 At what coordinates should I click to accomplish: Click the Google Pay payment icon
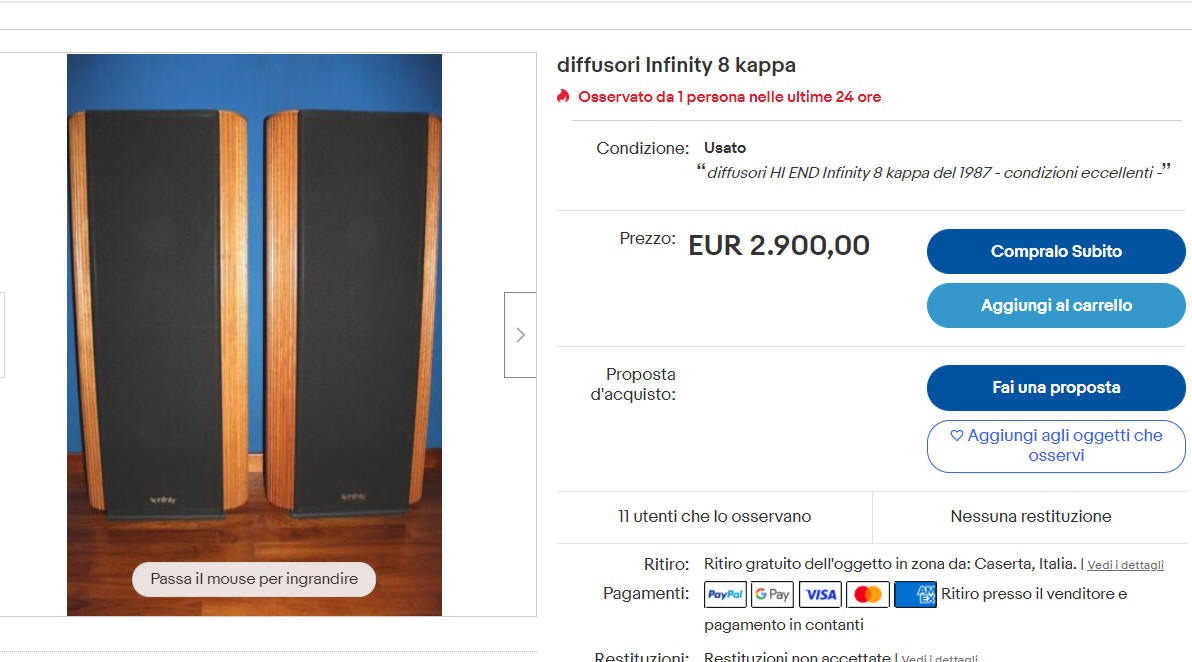772,594
